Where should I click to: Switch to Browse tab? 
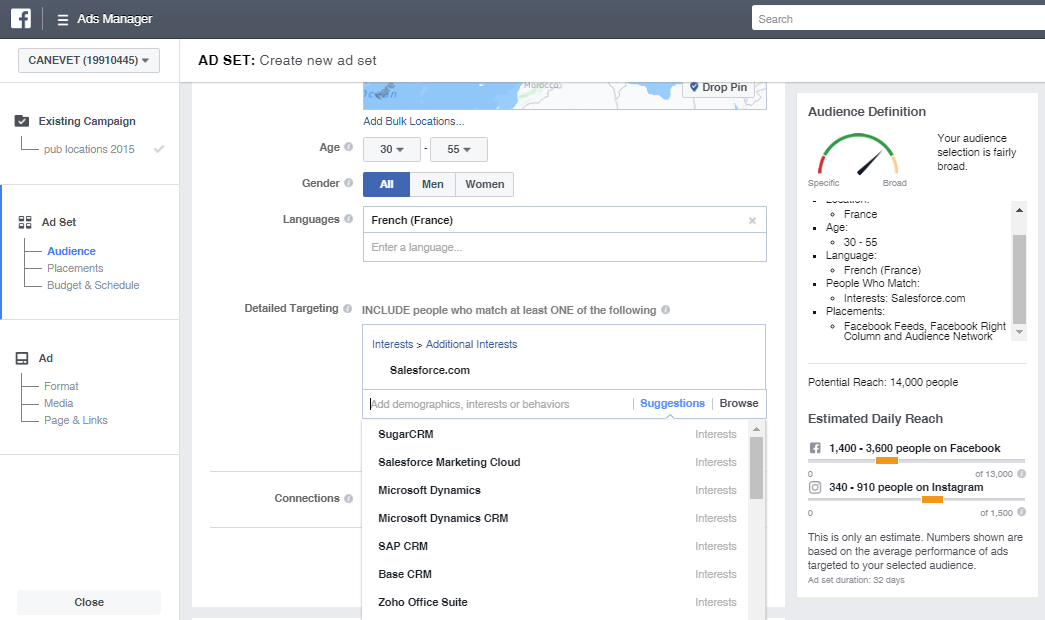tap(739, 403)
